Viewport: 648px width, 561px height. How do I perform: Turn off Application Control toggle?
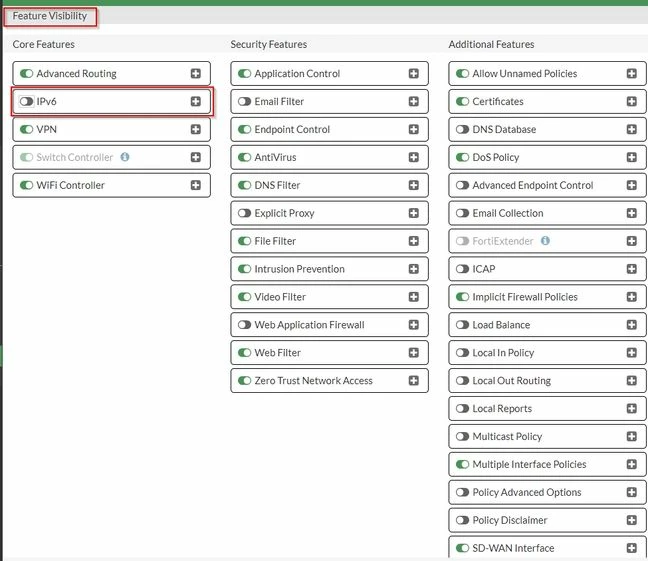point(244,74)
